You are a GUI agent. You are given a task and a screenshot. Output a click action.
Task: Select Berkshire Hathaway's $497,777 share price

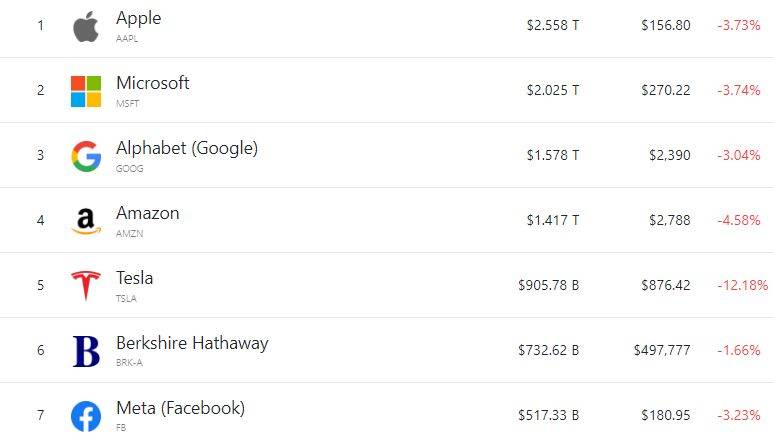click(x=661, y=350)
